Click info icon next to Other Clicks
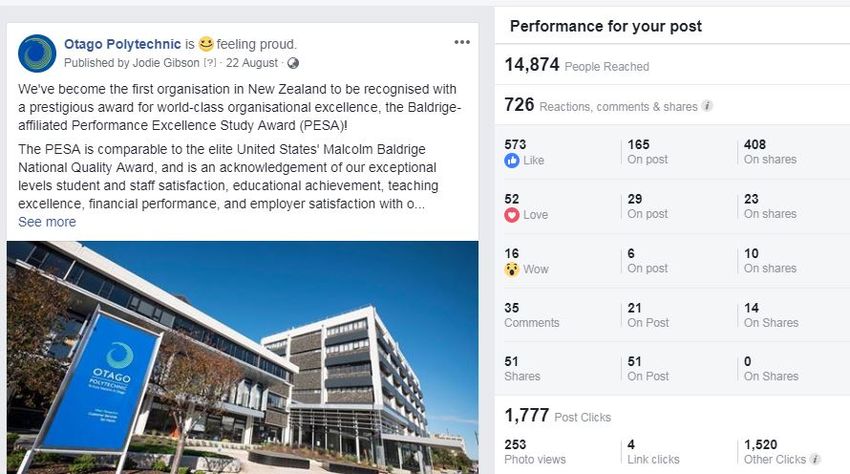 pos(814,459)
